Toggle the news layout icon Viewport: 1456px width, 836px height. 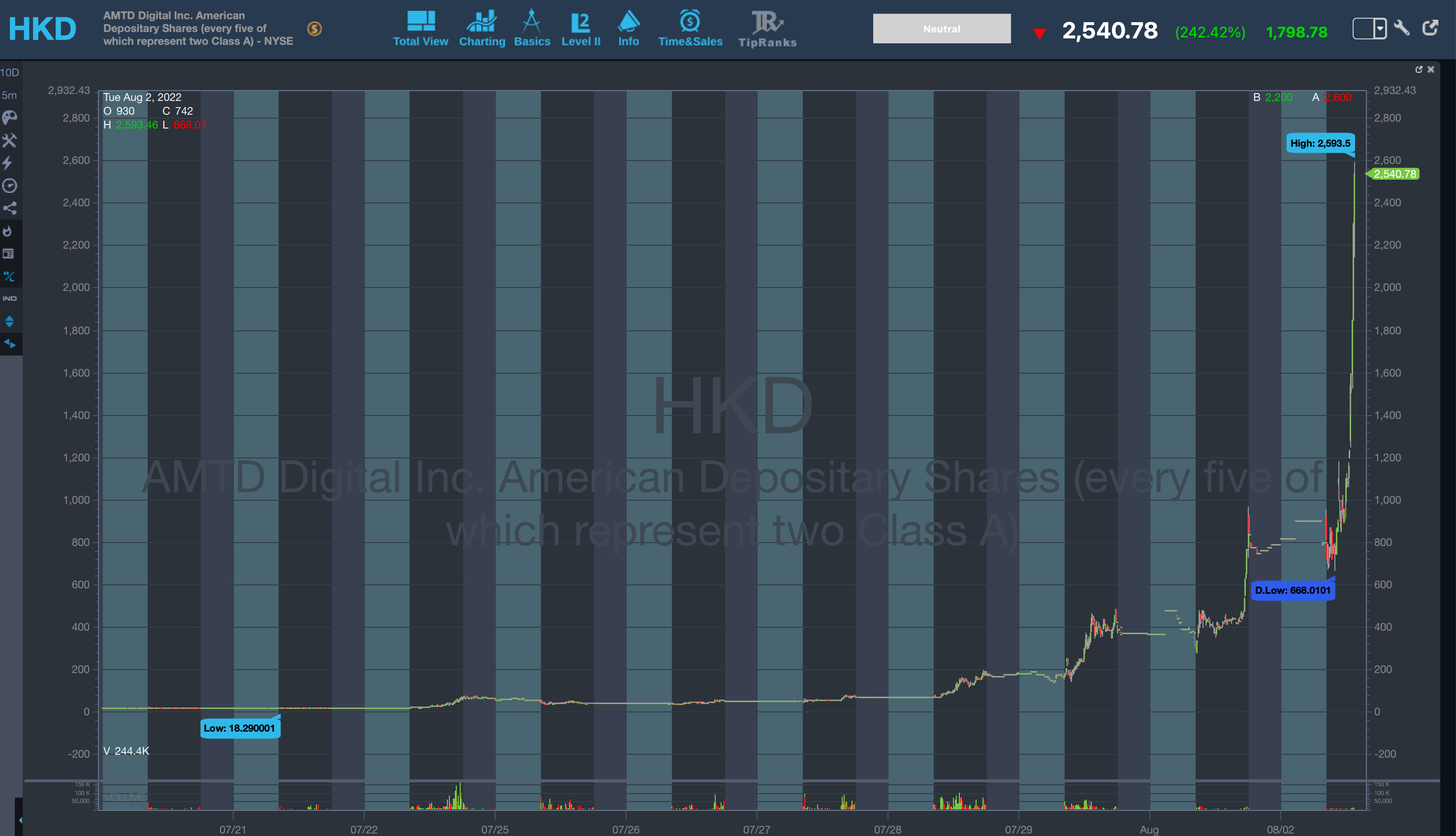pos(8,253)
